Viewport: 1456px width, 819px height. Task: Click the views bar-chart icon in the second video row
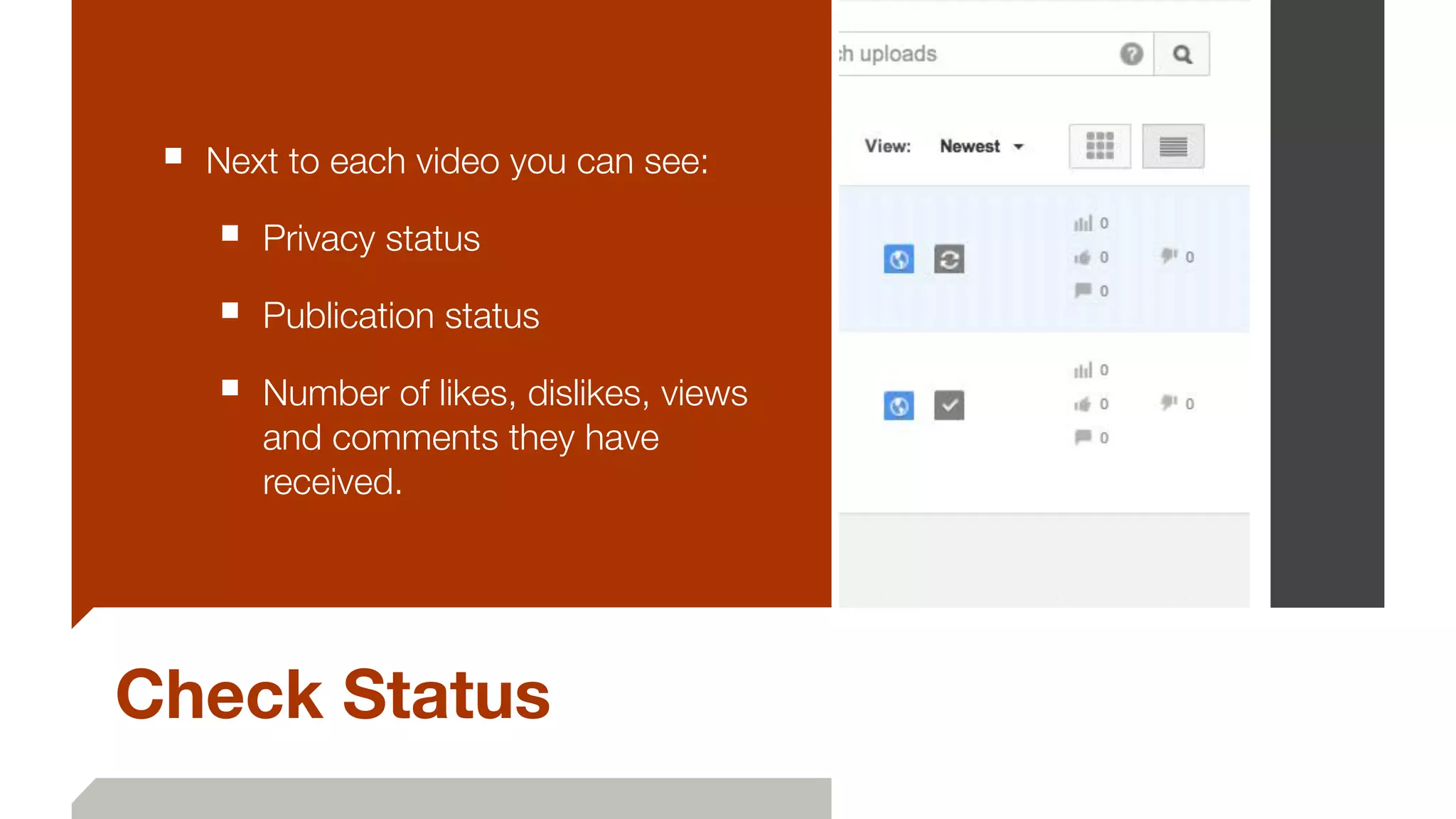1083,370
